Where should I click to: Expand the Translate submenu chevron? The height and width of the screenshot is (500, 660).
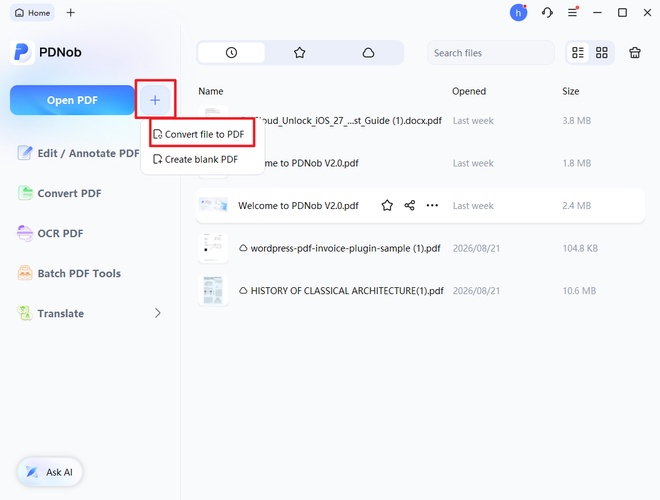[157, 313]
